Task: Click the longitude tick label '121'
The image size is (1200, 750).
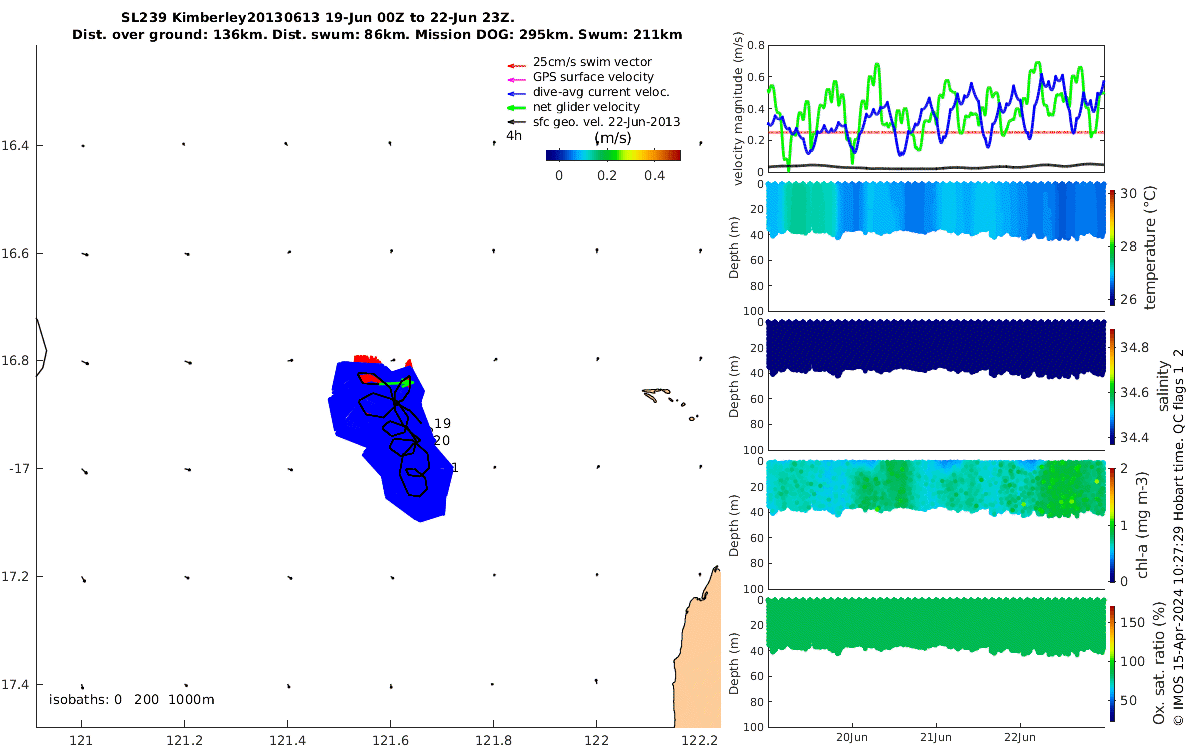Action: coord(82,740)
